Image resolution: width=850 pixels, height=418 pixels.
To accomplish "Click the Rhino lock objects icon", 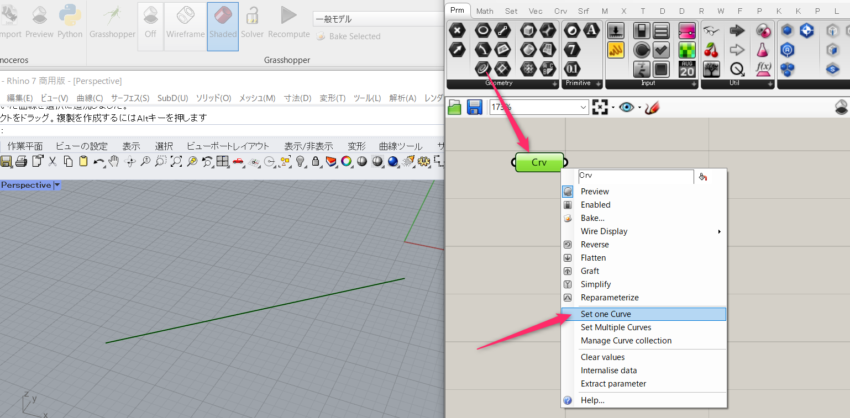I will [316, 161].
